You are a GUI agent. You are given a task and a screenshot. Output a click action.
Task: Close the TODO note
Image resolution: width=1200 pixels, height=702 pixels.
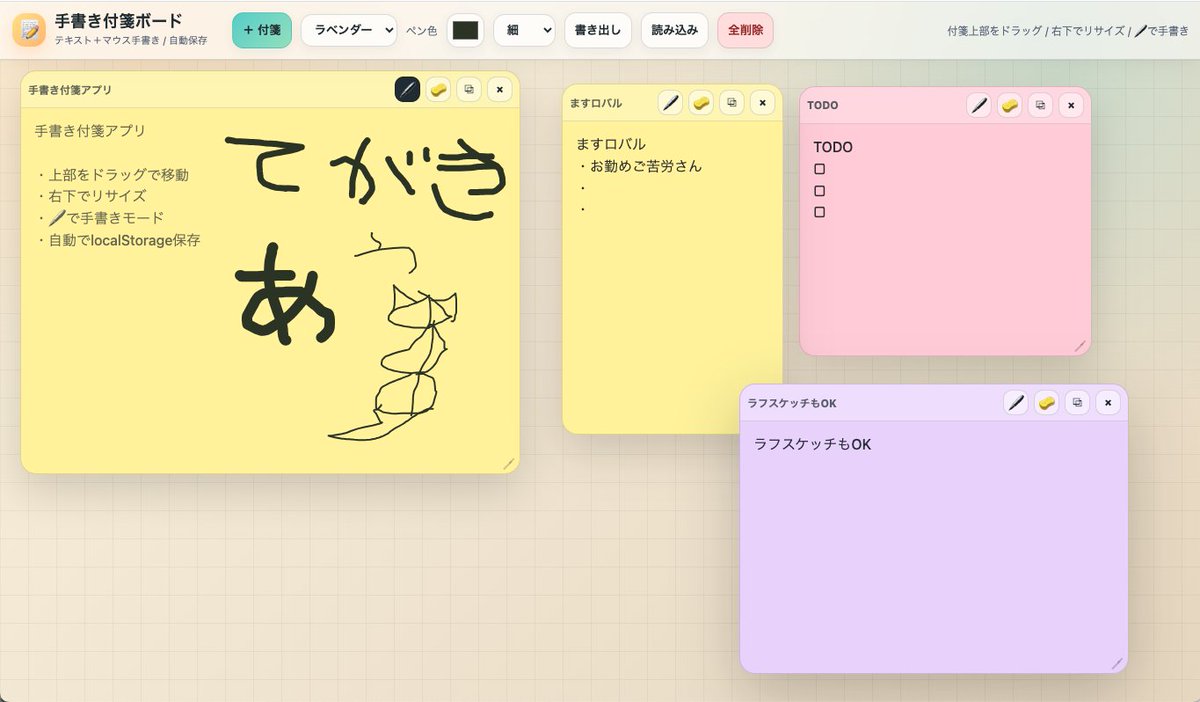tap(1072, 105)
